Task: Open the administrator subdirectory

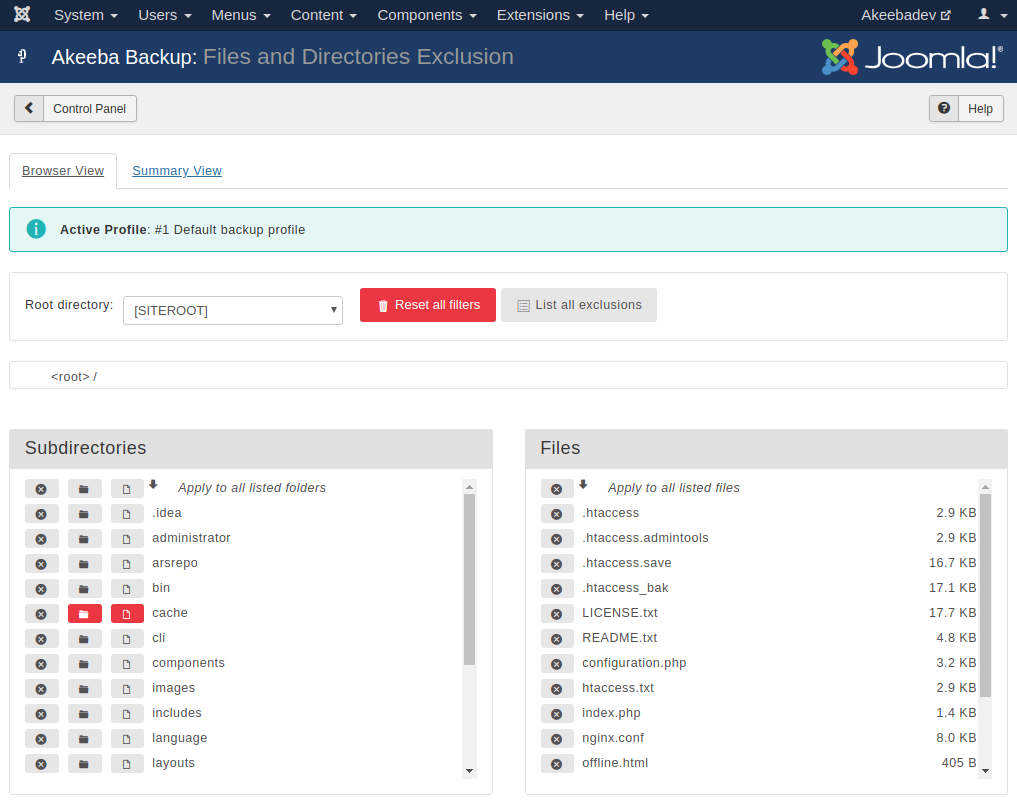Action: click(191, 538)
